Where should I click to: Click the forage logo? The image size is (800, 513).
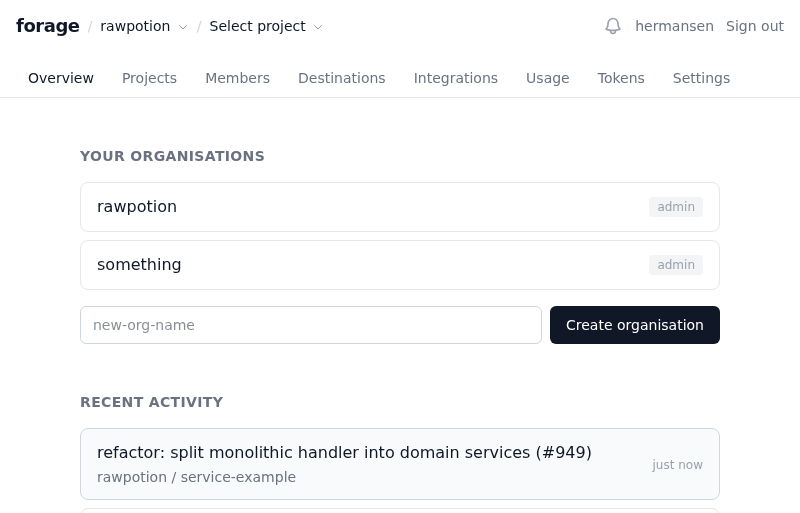coord(47,26)
